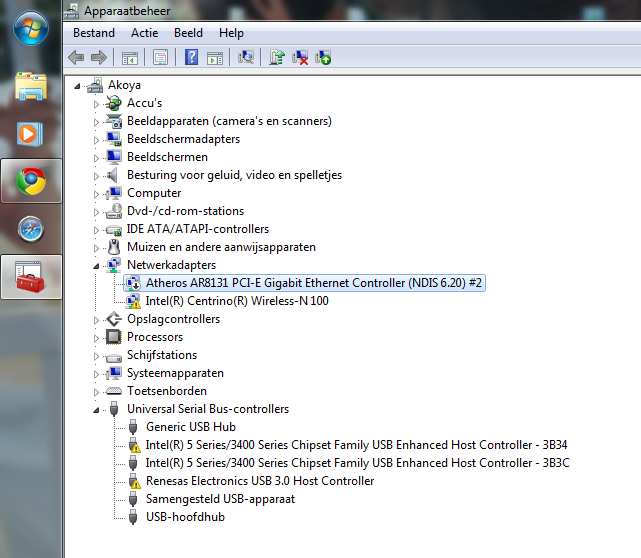Expand the Accu's category

coord(96,104)
